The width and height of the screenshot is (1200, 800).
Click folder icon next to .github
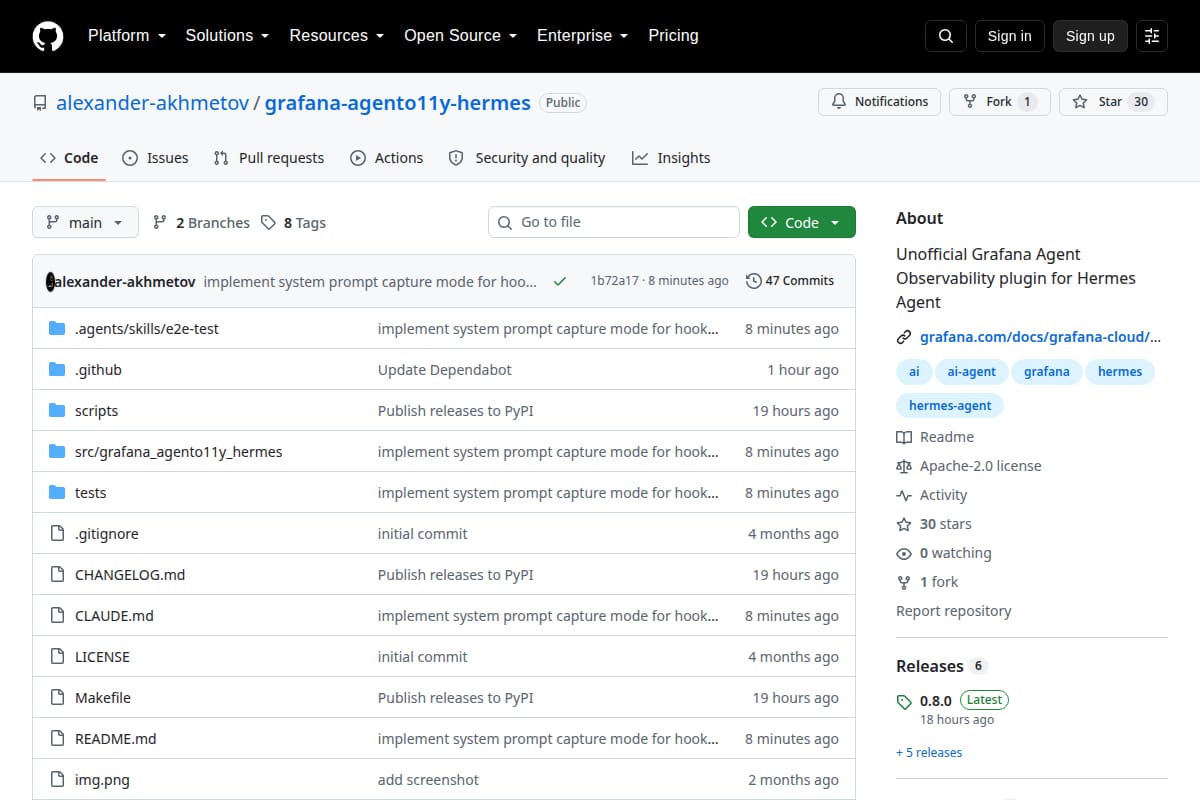click(x=57, y=370)
